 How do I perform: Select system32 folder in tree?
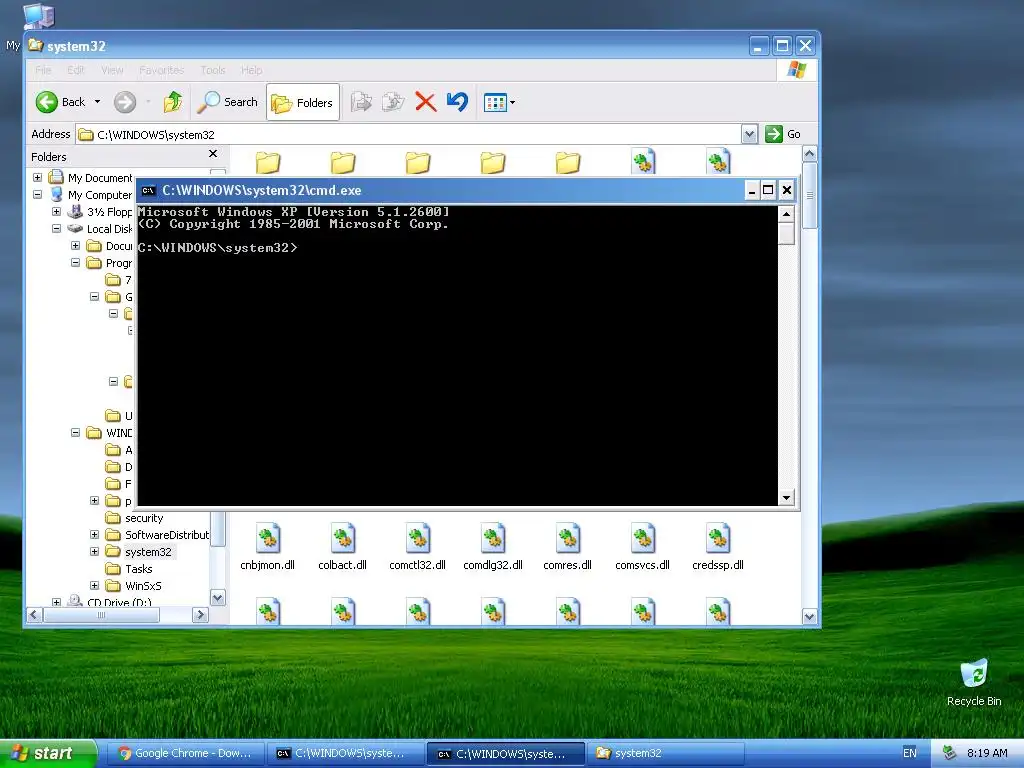pyautogui.click(x=148, y=552)
